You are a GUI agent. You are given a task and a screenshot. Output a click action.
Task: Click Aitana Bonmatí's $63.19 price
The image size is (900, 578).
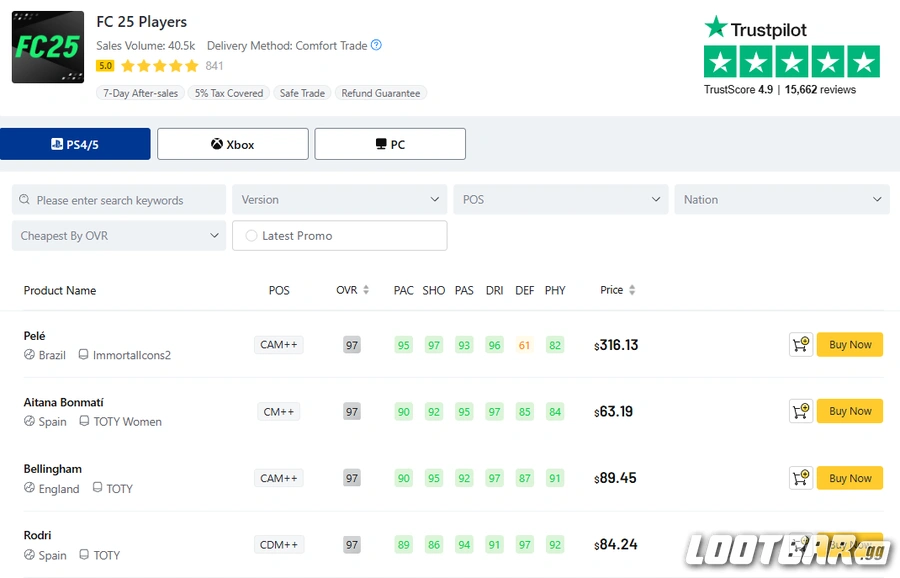(x=613, y=412)
